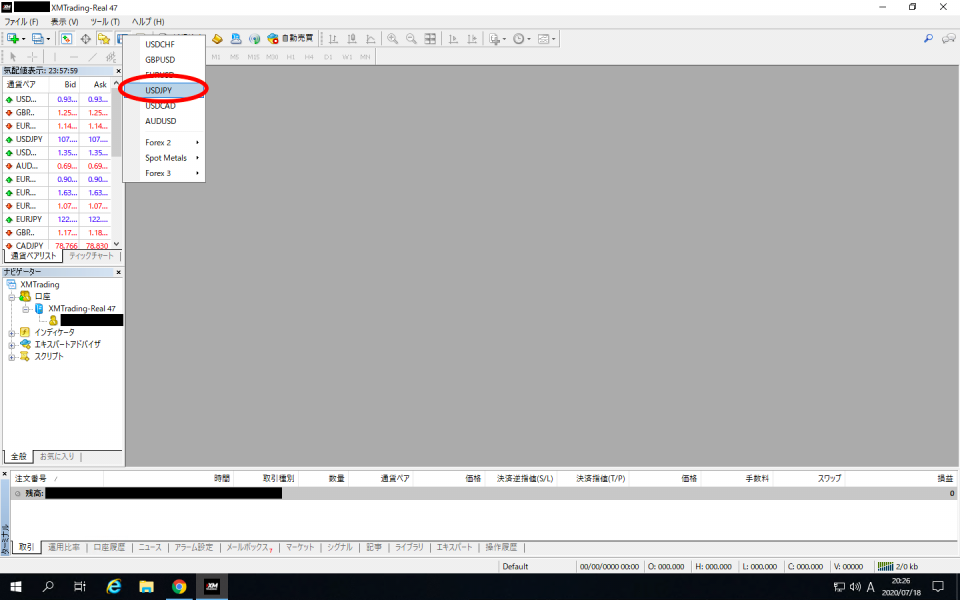Image resolution: width=960 pixels, height=600 pixels.
Task: Open Google Chrome from the taskbar
Action: click(179, 587)
